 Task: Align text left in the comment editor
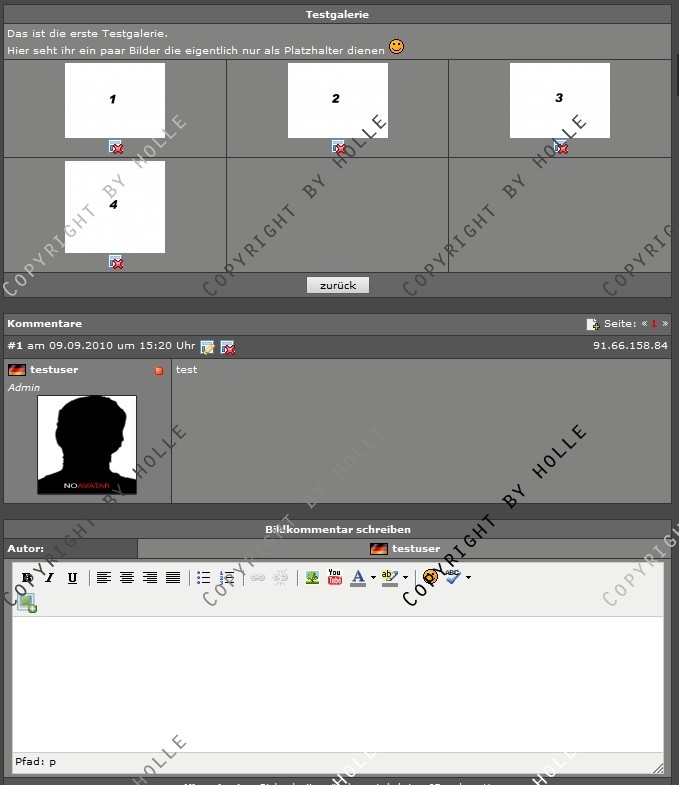click(103, 578)
